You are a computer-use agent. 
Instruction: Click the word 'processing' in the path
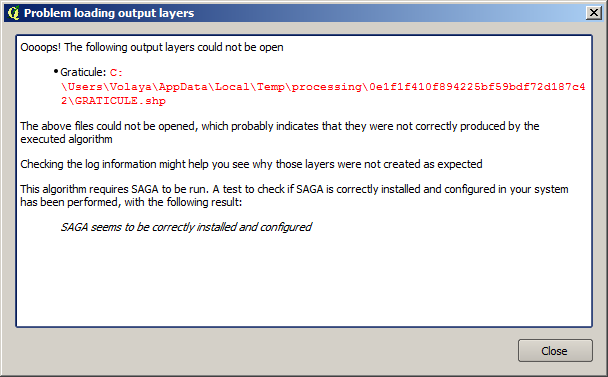tap(326, 86)
